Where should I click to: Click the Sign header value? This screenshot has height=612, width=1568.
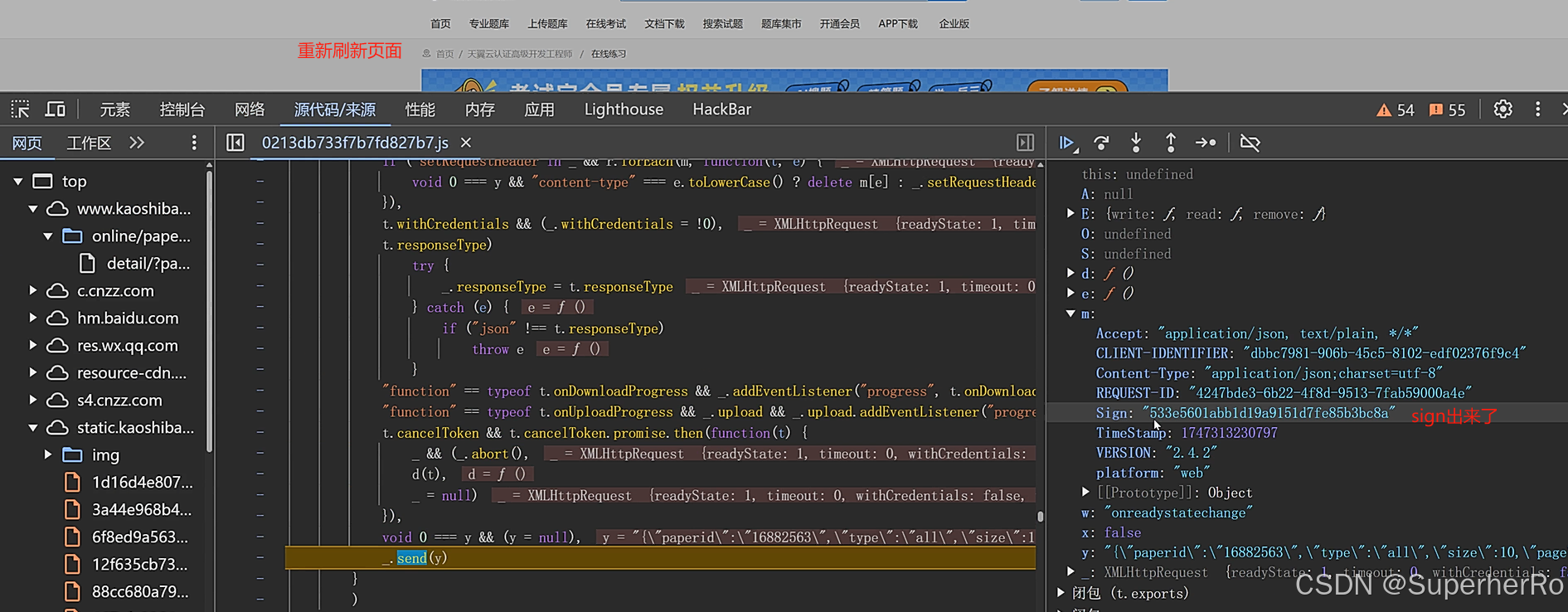[1269, 413]
